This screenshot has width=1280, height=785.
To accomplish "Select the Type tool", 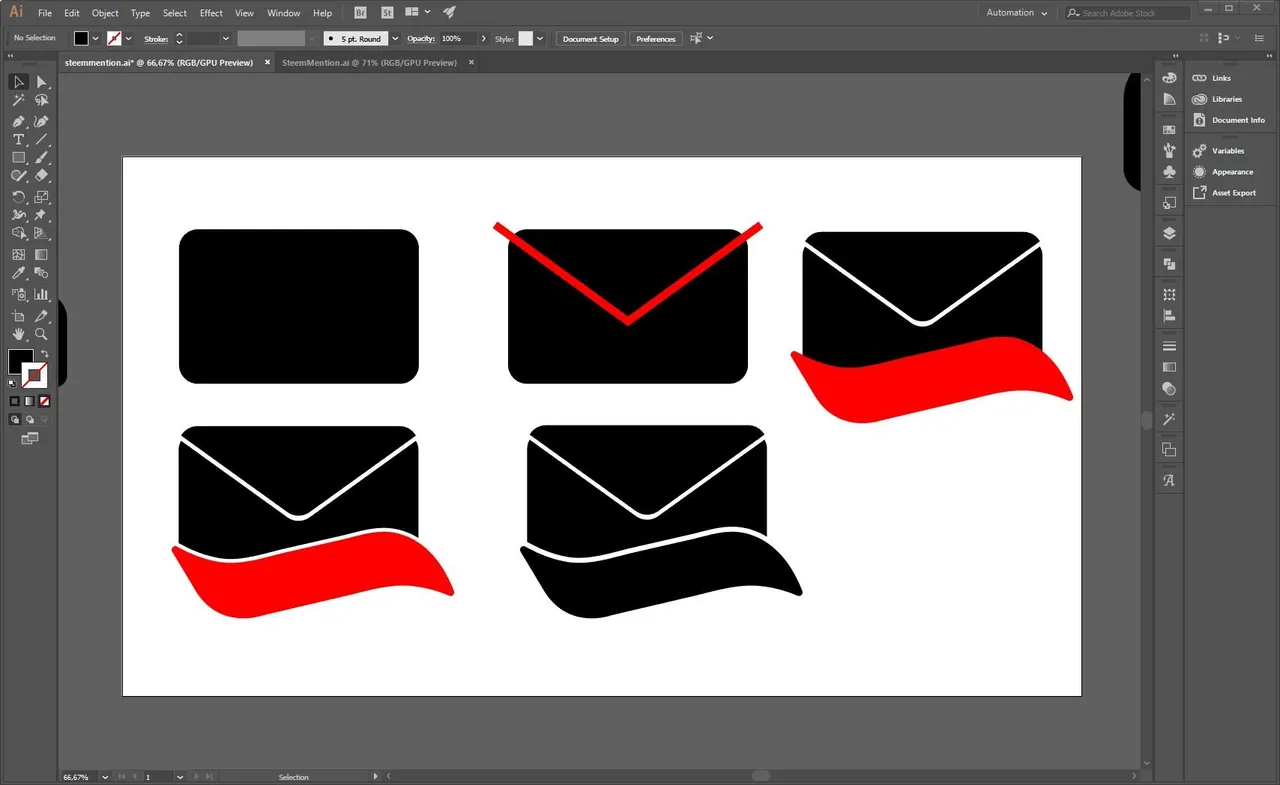I will coord(19,140).
